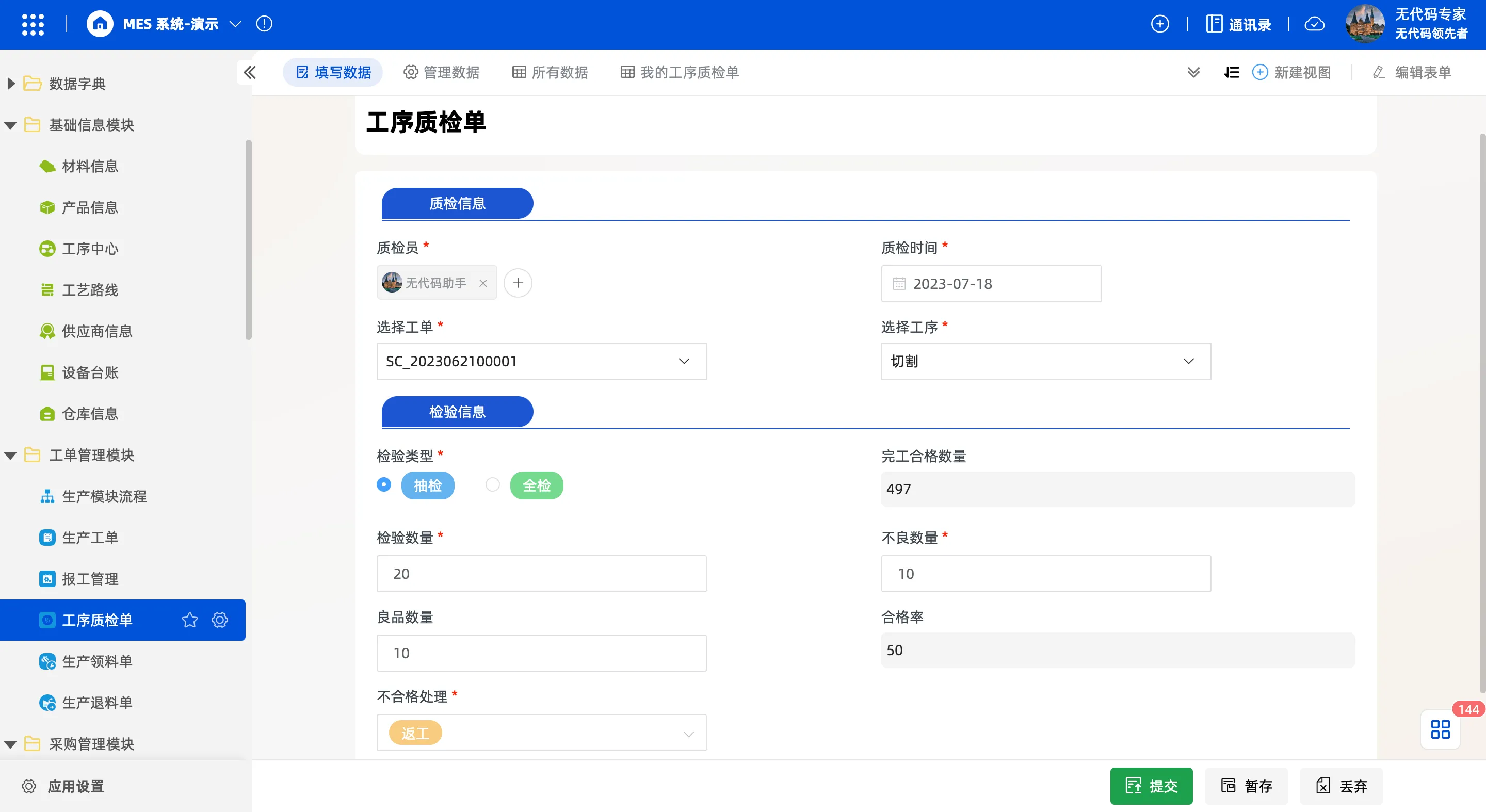1486x812 pixels.
Task: Add another inspector with plus circle
Action: tap(518, 283)
